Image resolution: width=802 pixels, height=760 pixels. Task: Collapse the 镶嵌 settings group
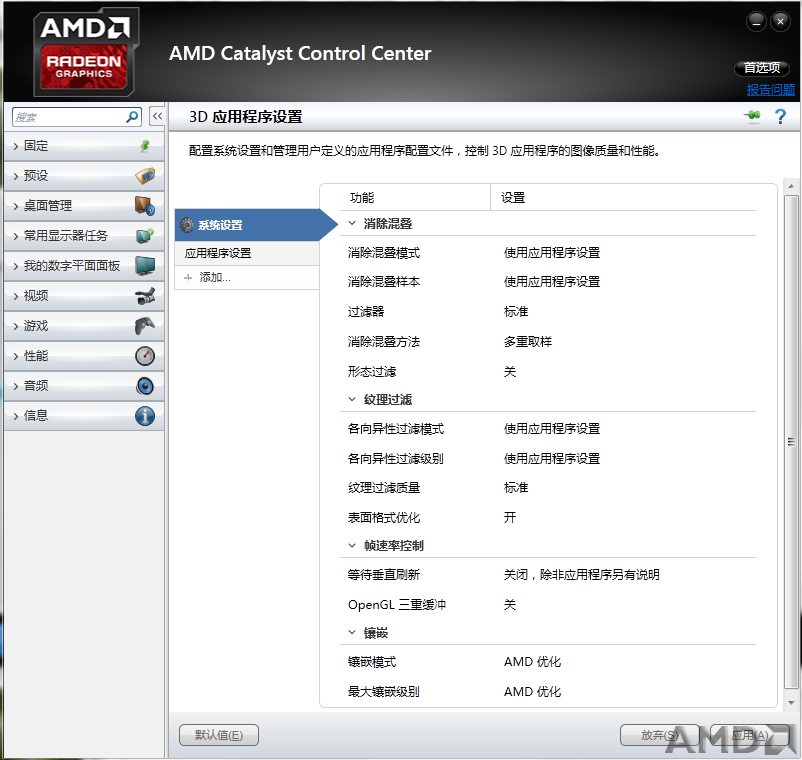352,633
